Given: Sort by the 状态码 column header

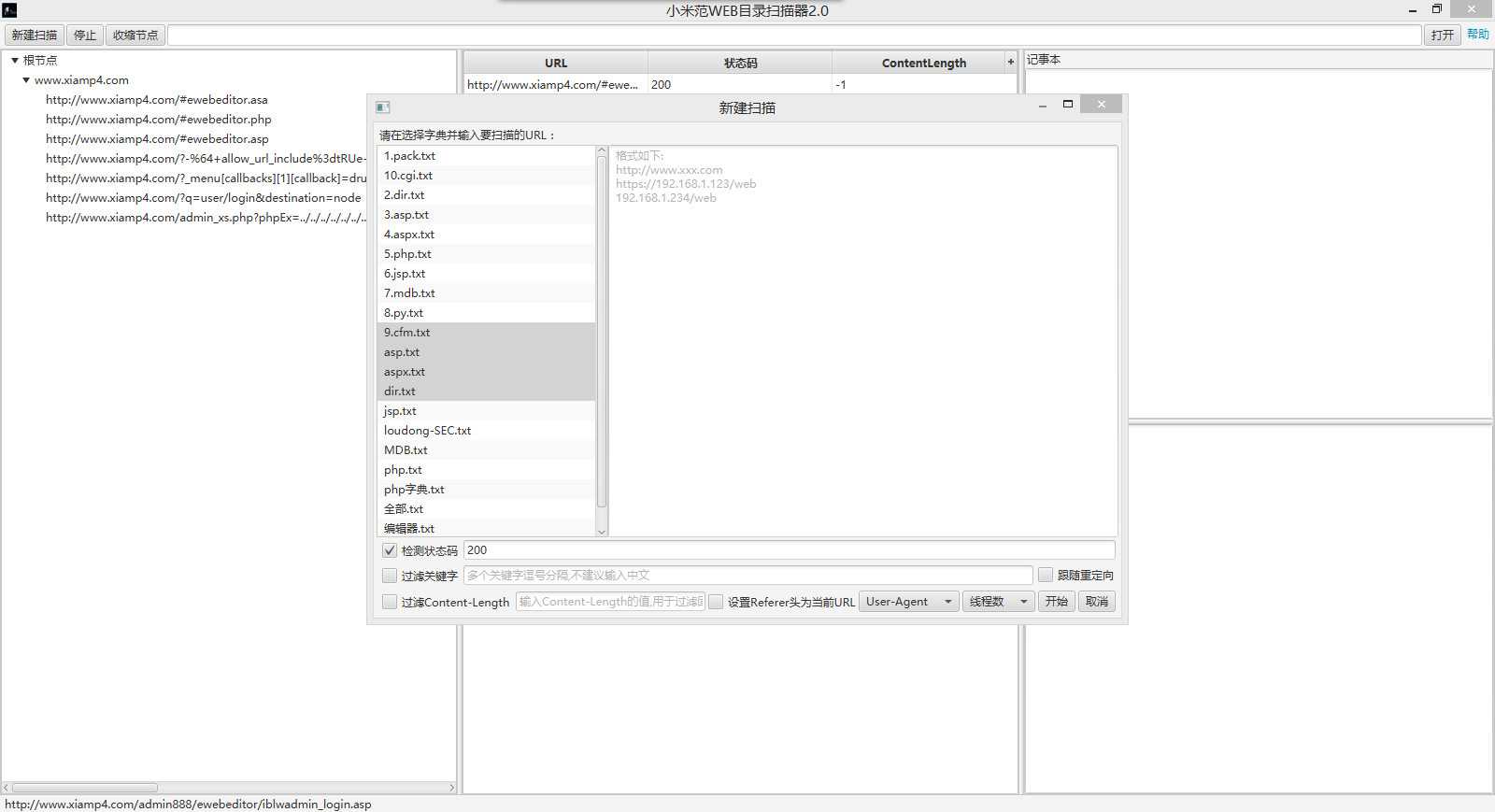Looking at the screenshot, I should [740, 63].
